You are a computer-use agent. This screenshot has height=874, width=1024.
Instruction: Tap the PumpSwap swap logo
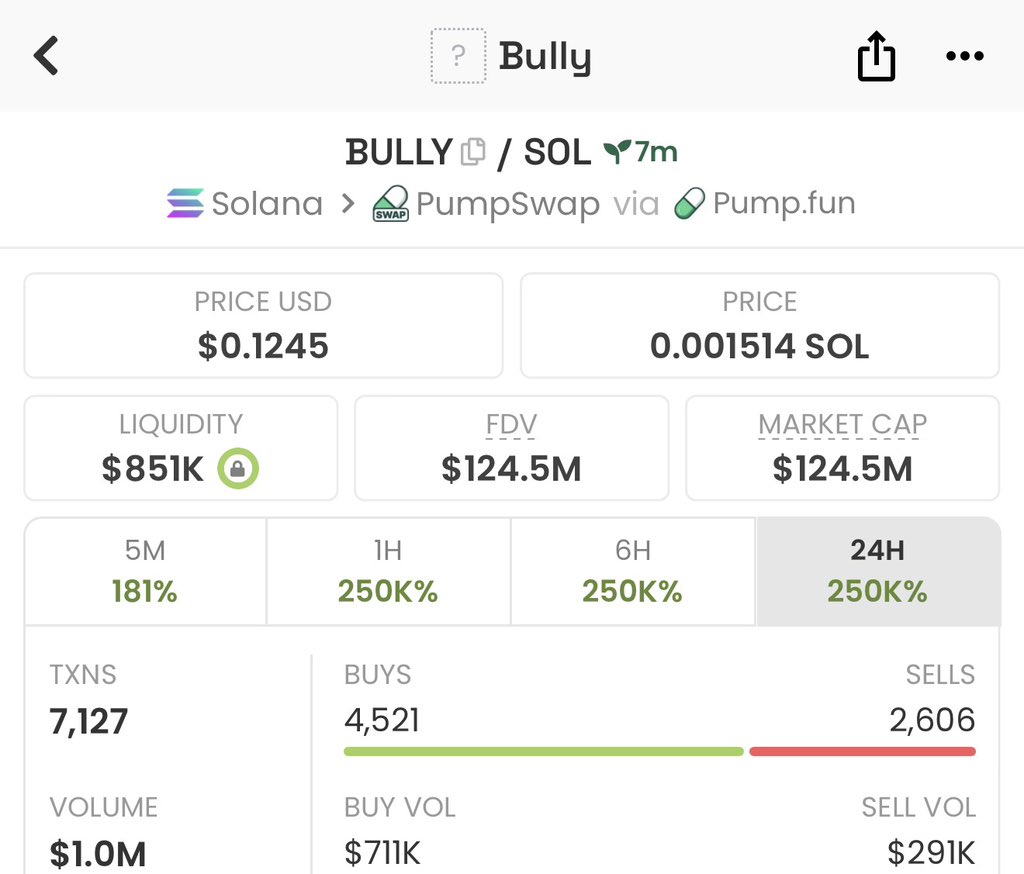391,204
